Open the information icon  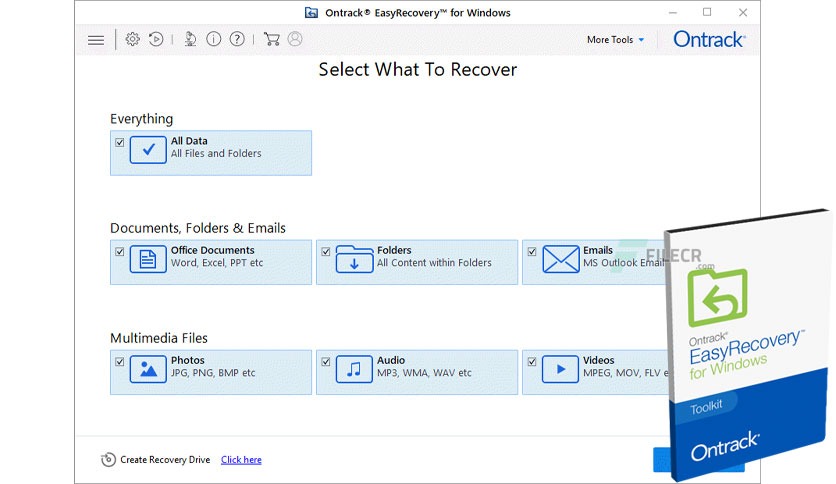pos(213,39)
